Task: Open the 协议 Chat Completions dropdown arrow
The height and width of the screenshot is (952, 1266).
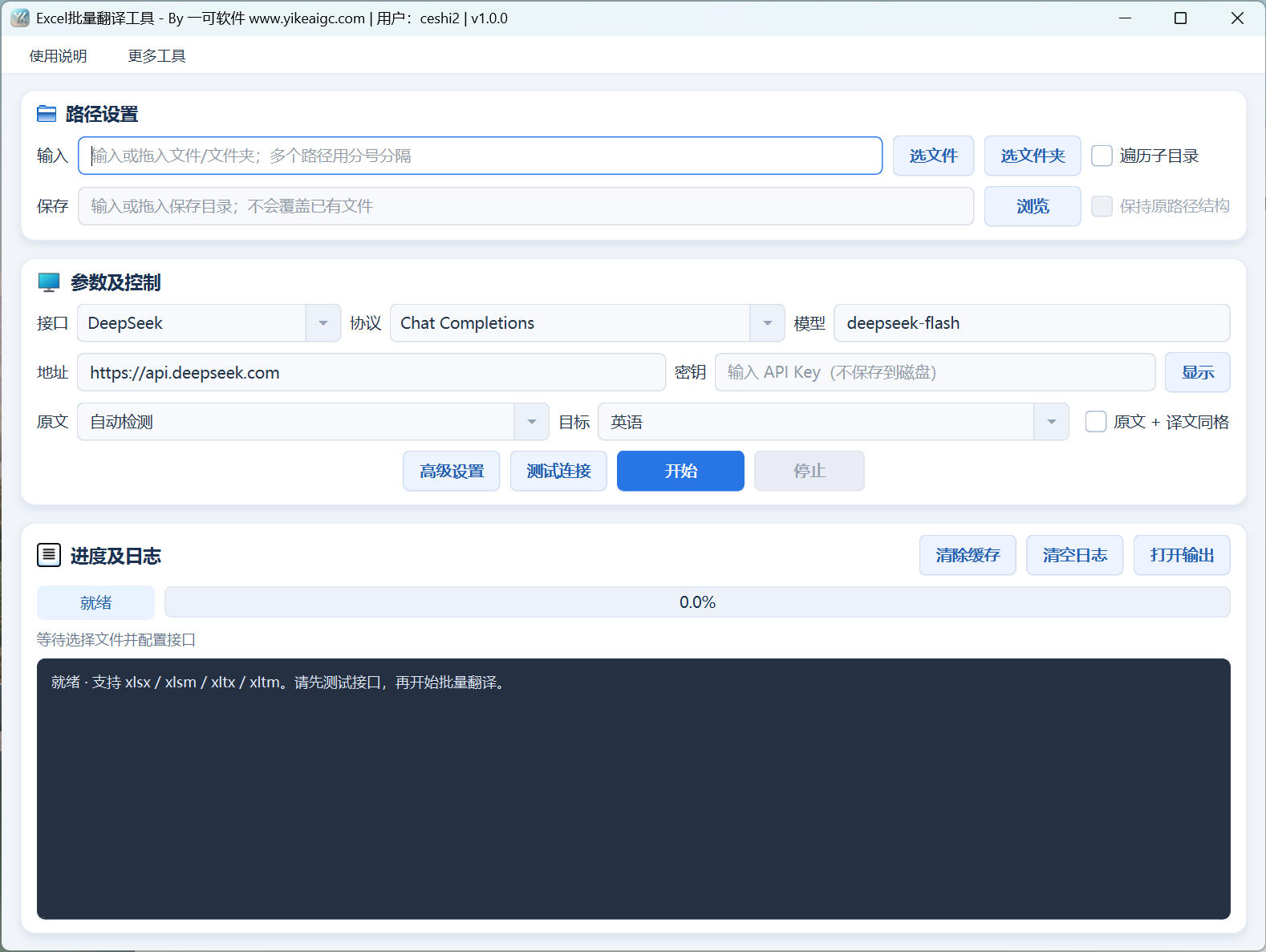Action: [x=768, y=323]
